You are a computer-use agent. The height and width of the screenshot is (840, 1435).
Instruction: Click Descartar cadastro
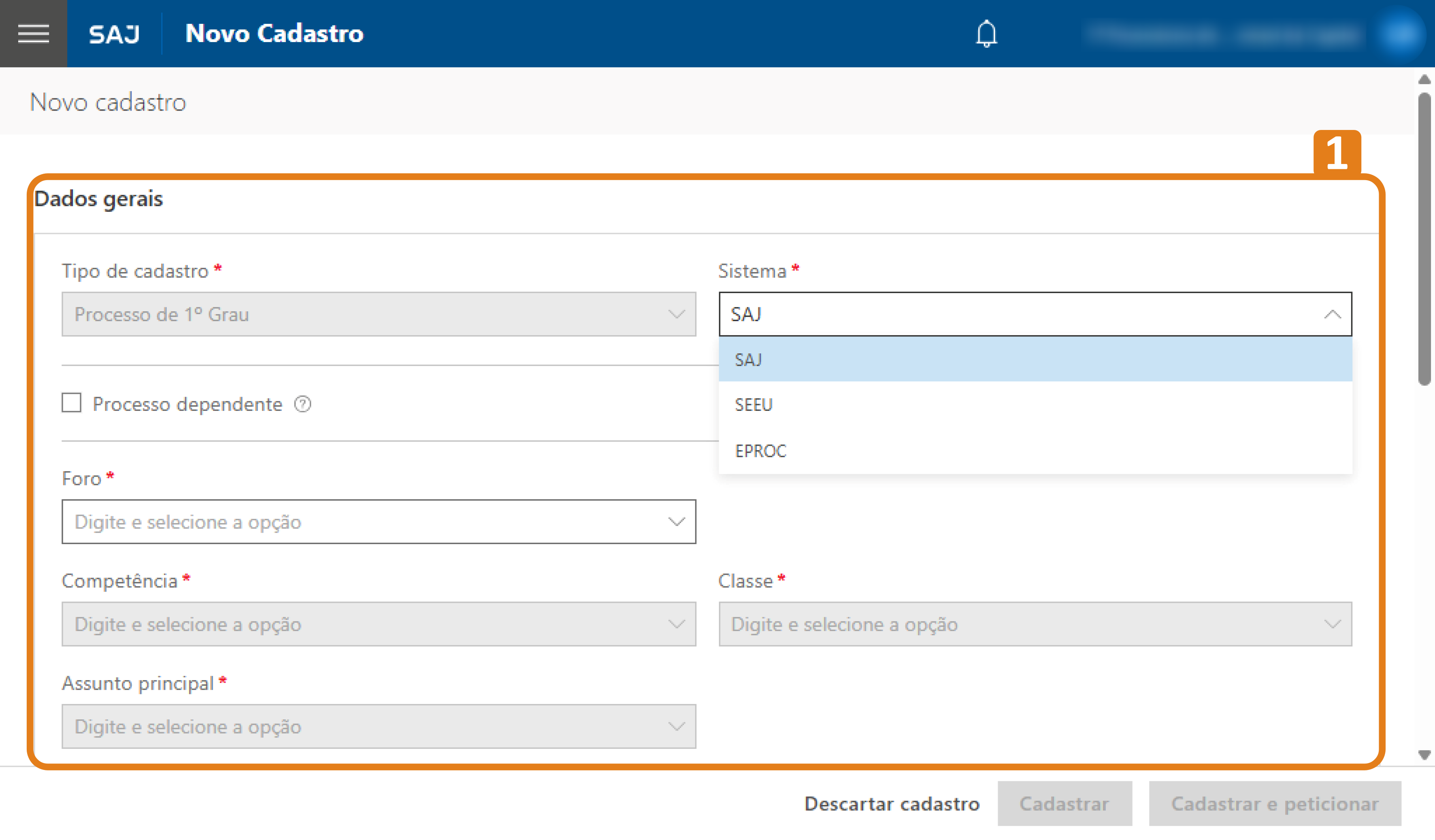click(891, 804)
